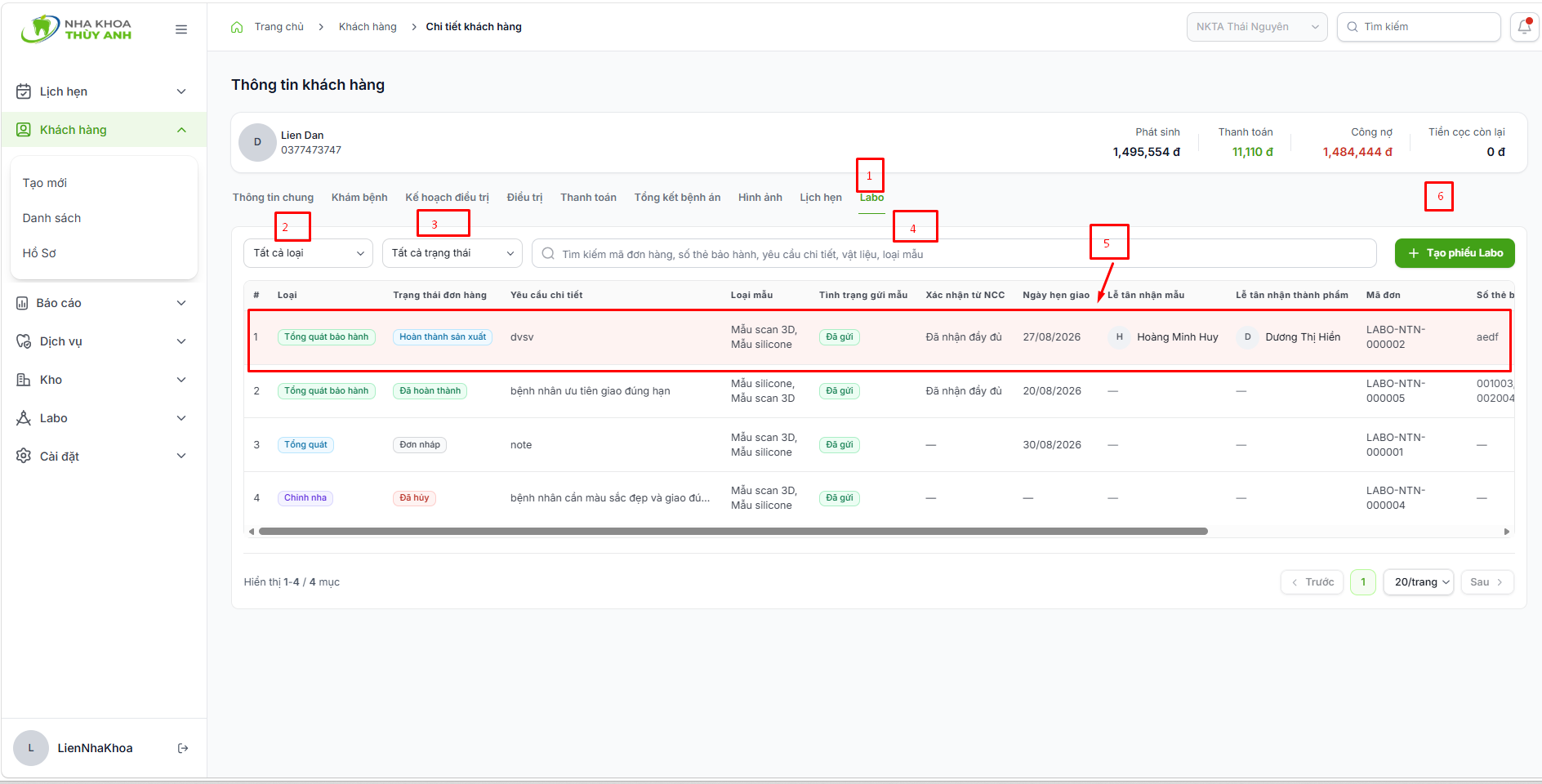Click the Kho warehouse icon
This screenshot has width=1542, height=784.
tap(24, 380)
